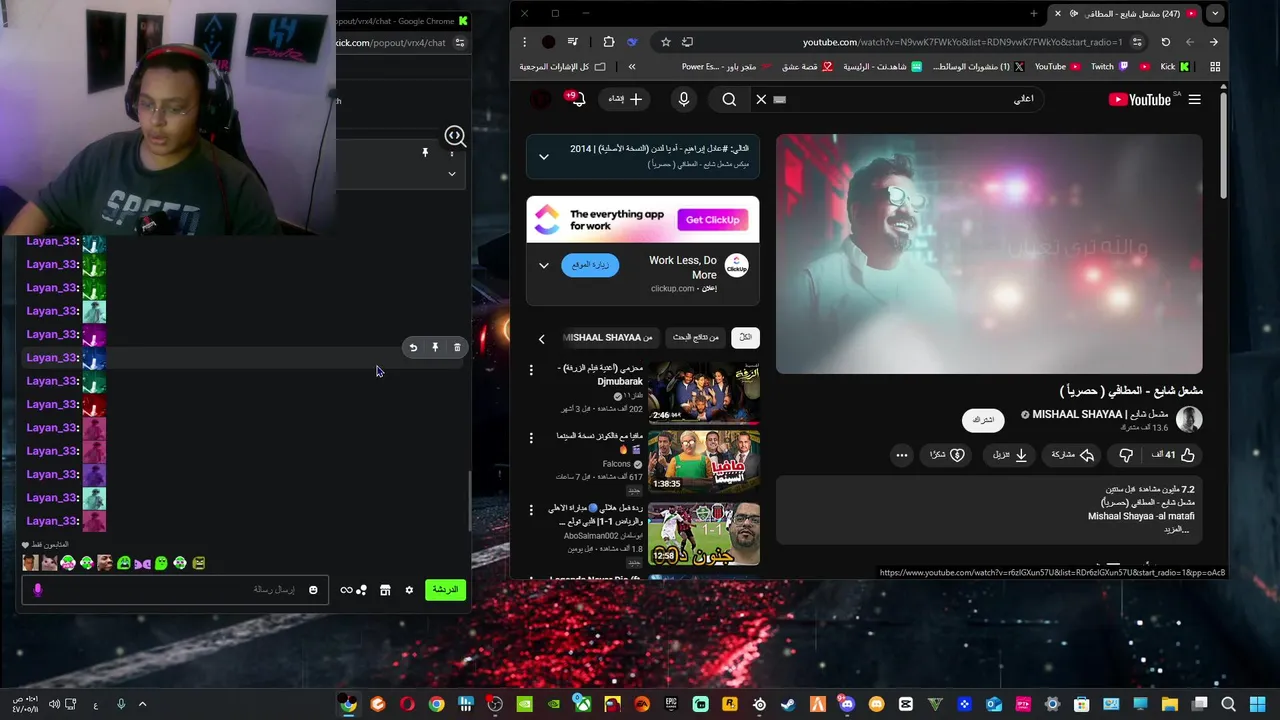Open options menu for Falcons video
The width and height of the screenshot is (1280, 720).
point(531,438)
